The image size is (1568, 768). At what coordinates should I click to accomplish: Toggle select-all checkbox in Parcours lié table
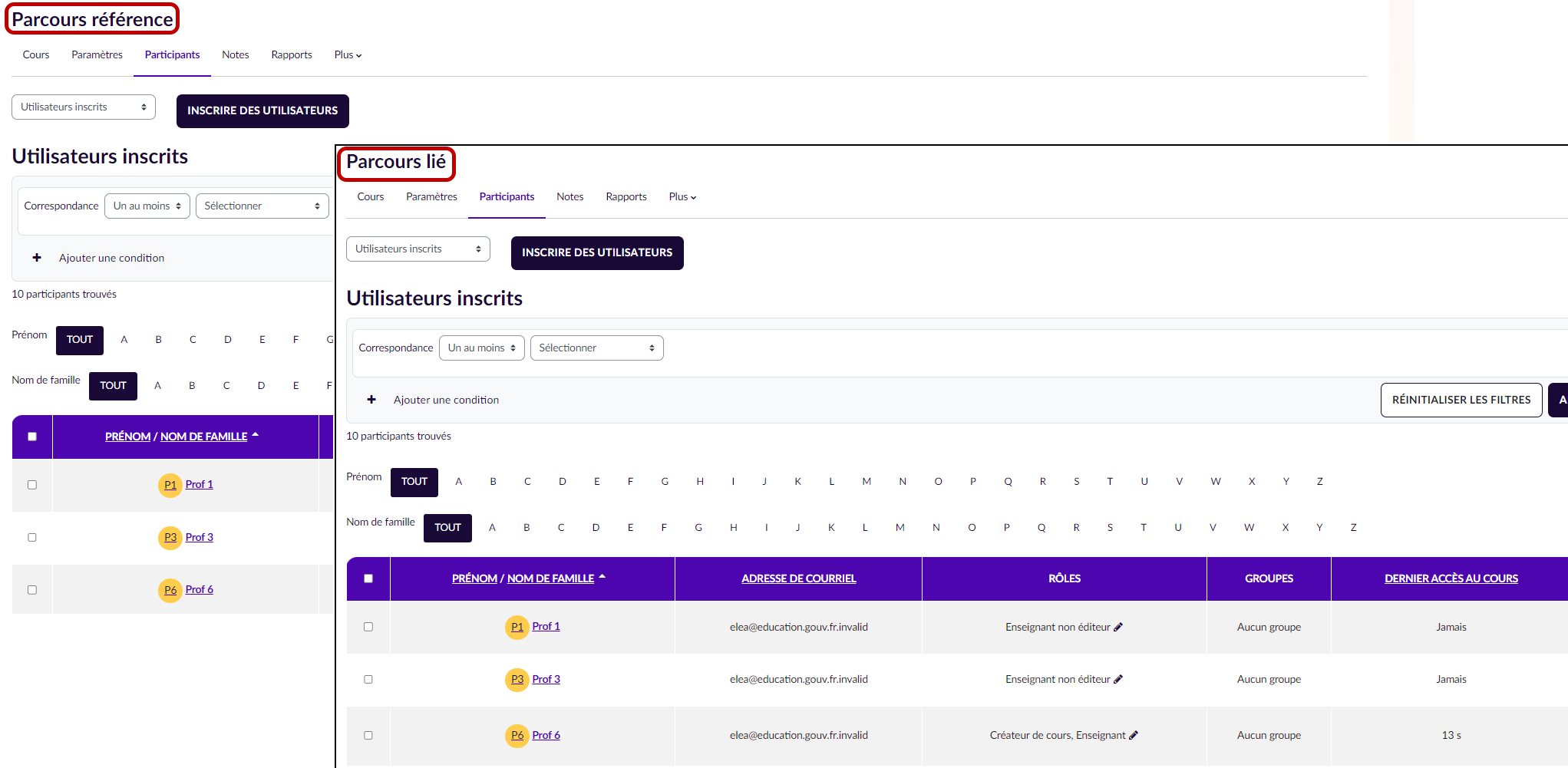368,578
